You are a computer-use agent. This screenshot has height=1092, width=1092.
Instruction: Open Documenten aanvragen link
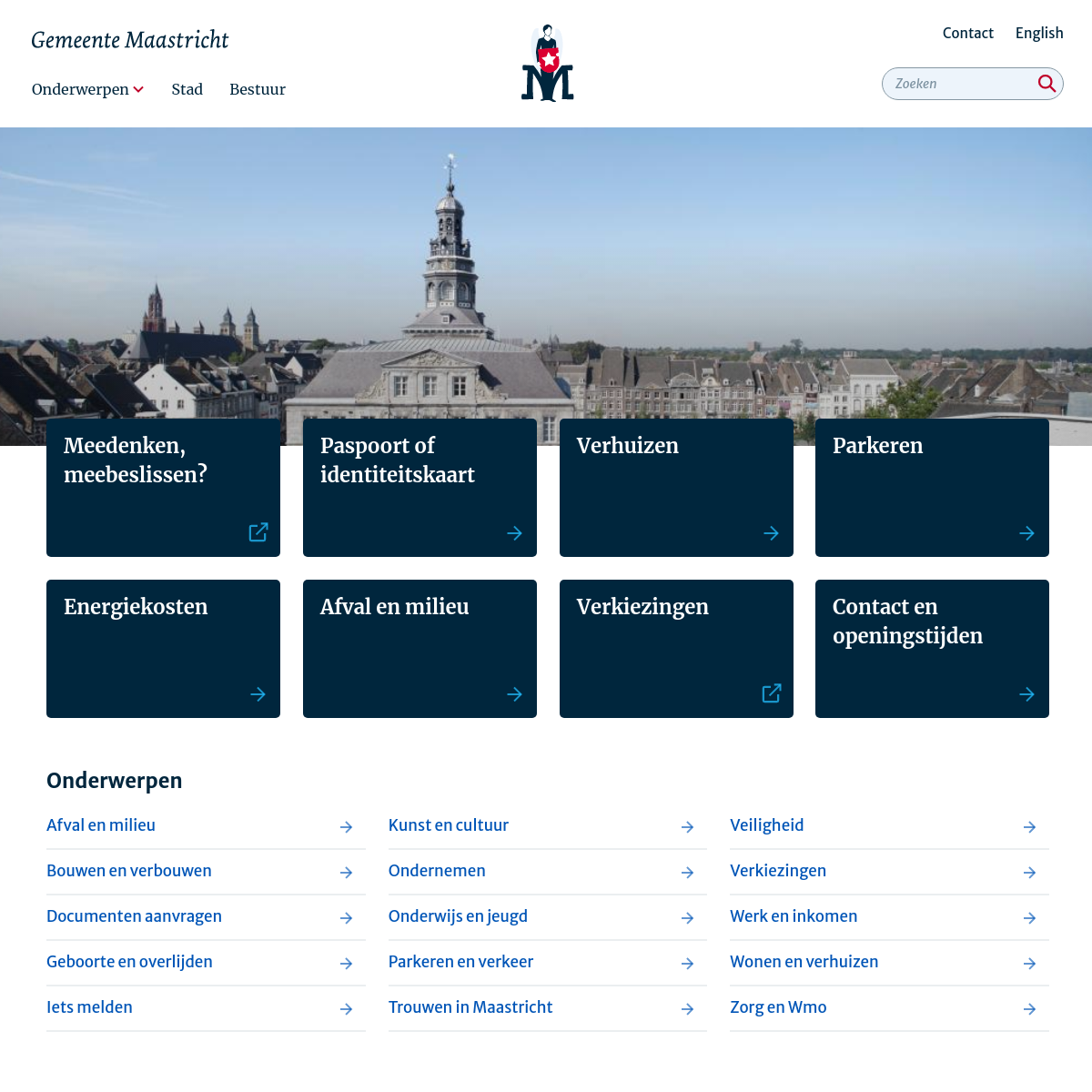point(134,916)
